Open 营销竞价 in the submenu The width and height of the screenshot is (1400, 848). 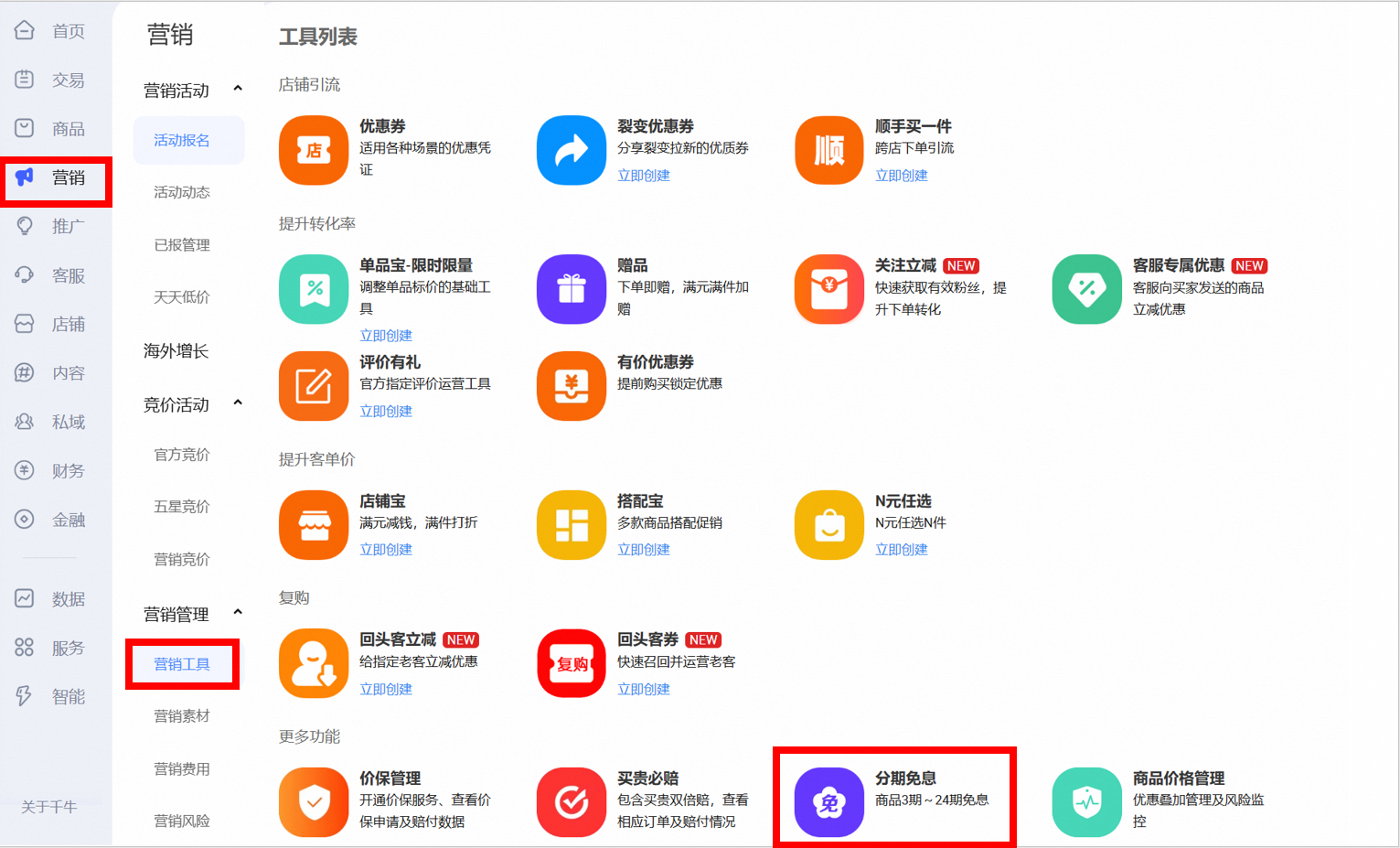pyautogui.click(x=182, y=559)
